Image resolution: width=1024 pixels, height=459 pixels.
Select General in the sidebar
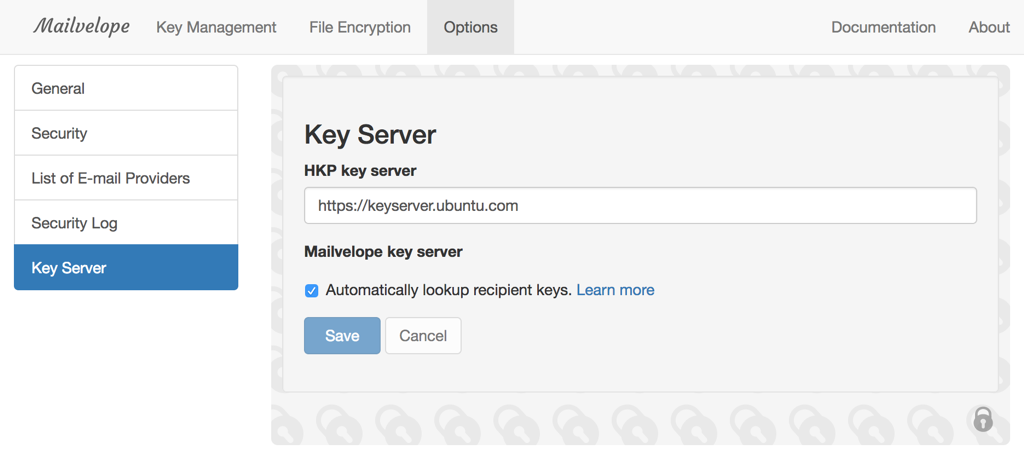pos(126,88)
